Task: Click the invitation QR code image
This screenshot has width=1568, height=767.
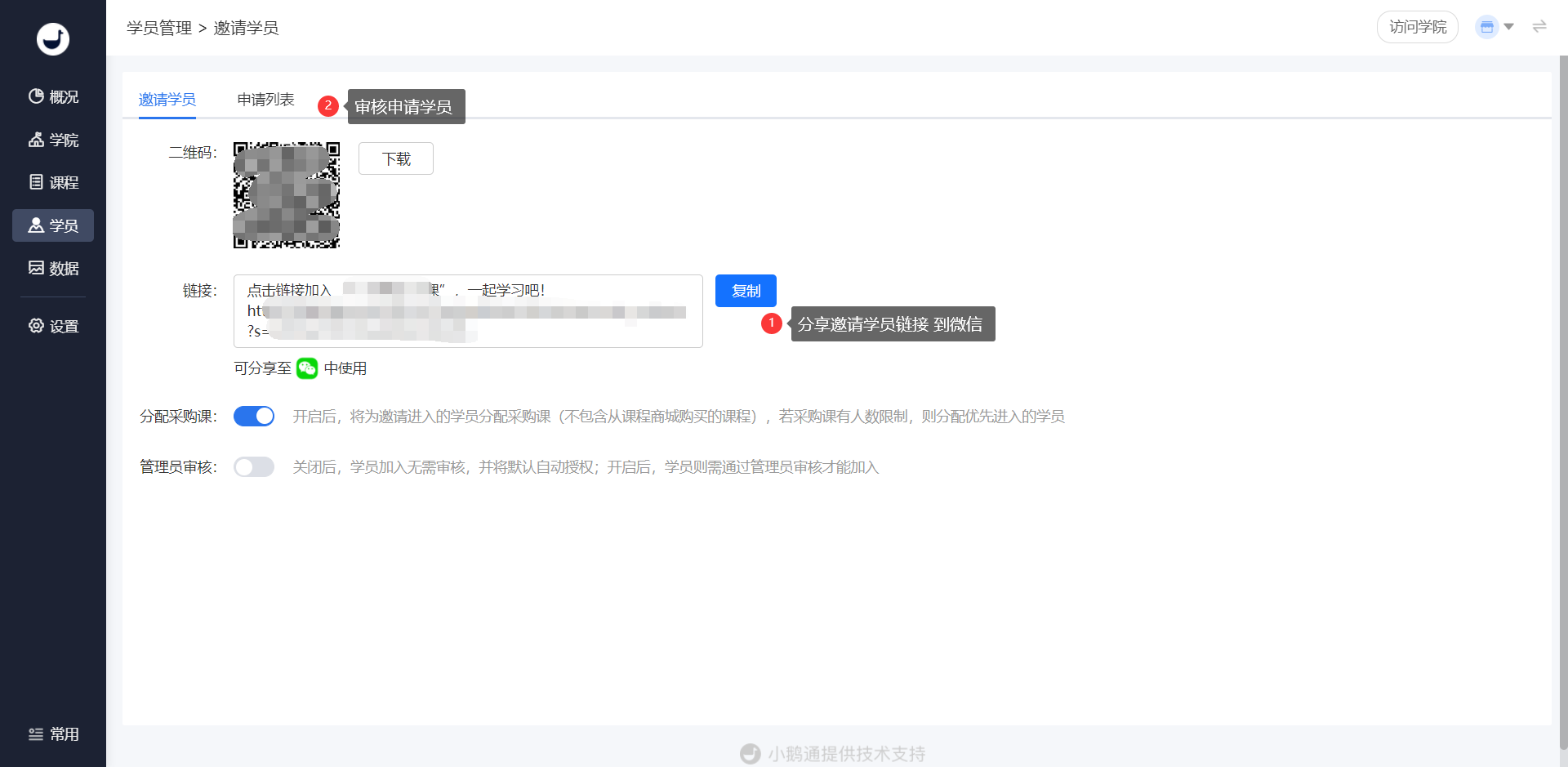Action: 287,195
